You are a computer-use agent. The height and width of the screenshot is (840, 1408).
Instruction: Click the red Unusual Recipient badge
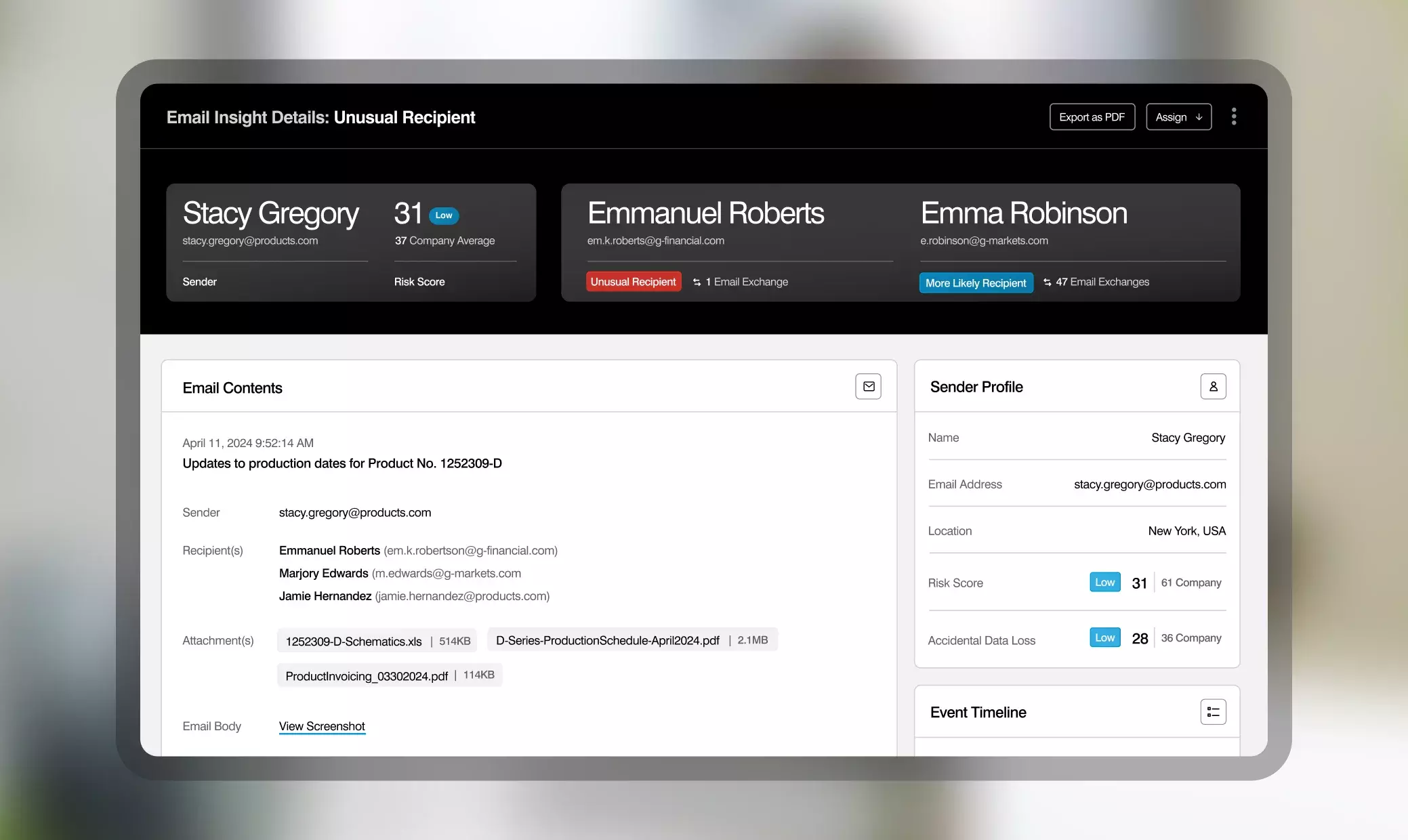click(x=633, y=281)
